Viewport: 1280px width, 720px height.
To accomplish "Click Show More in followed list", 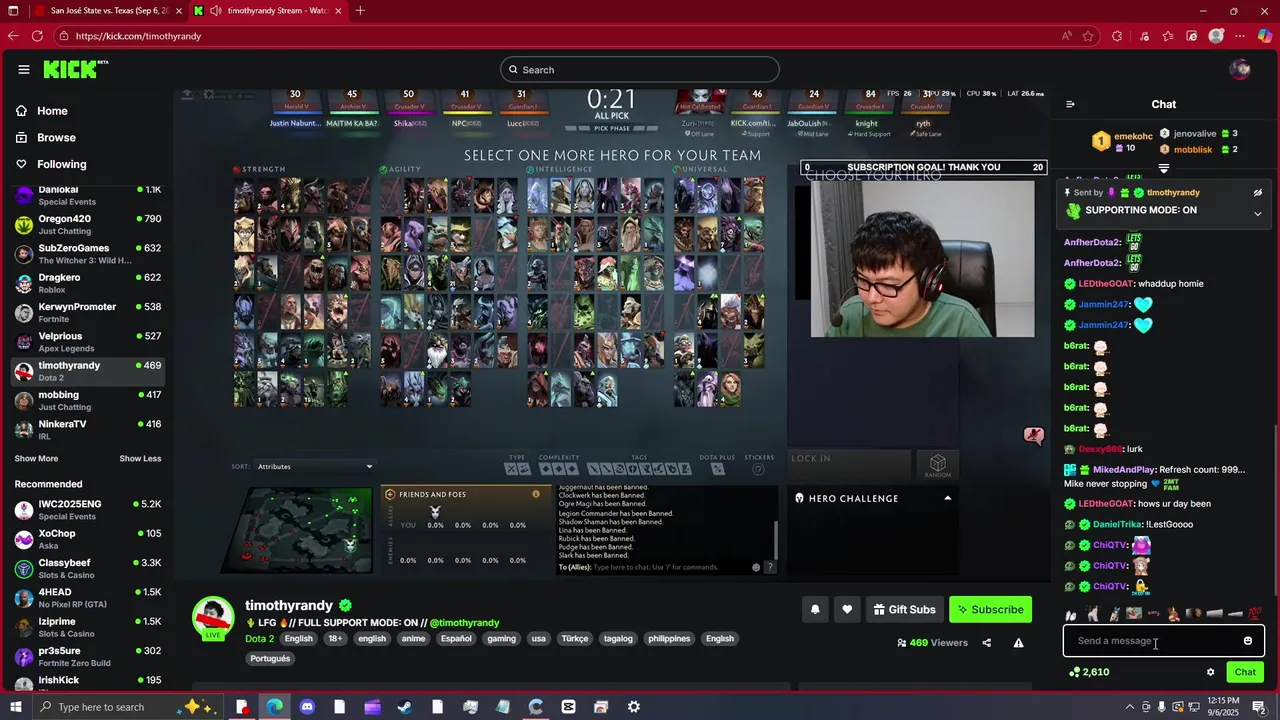I will 36,458.
